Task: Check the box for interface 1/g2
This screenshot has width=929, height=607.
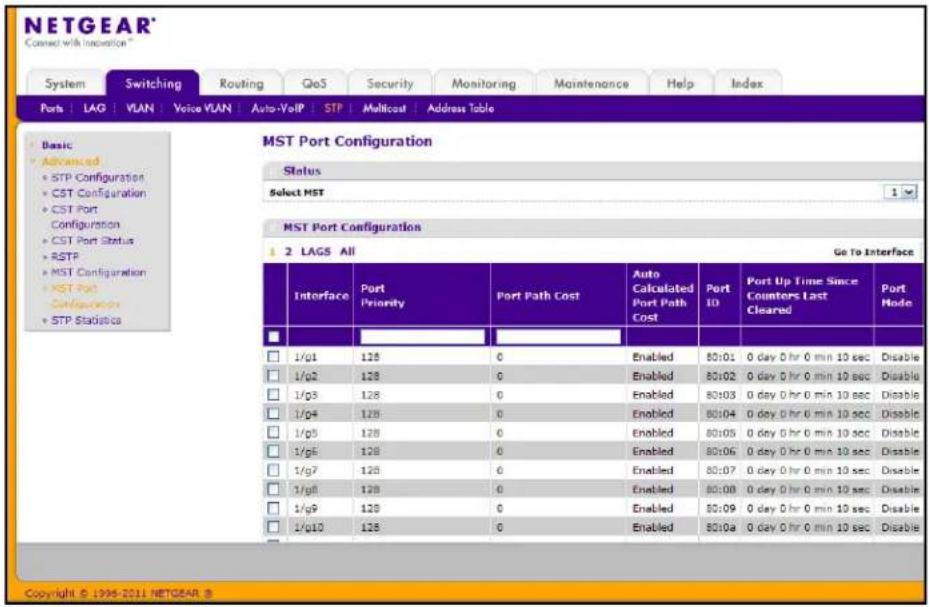Action: point(273,376)
